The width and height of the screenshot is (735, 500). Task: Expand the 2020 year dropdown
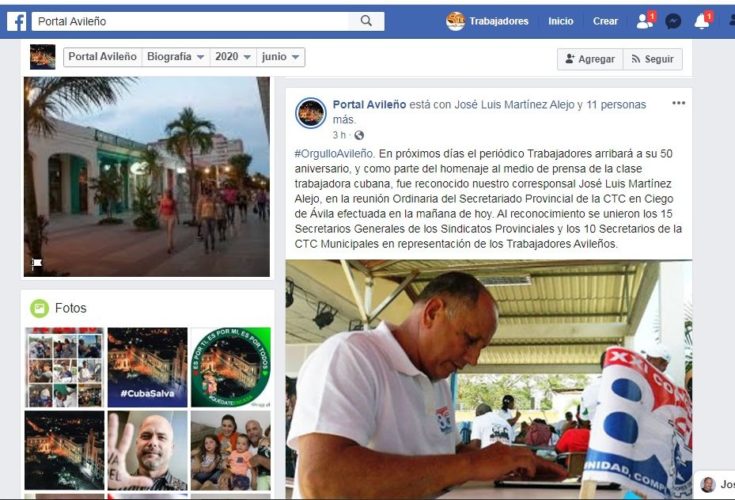coord(233,57)
